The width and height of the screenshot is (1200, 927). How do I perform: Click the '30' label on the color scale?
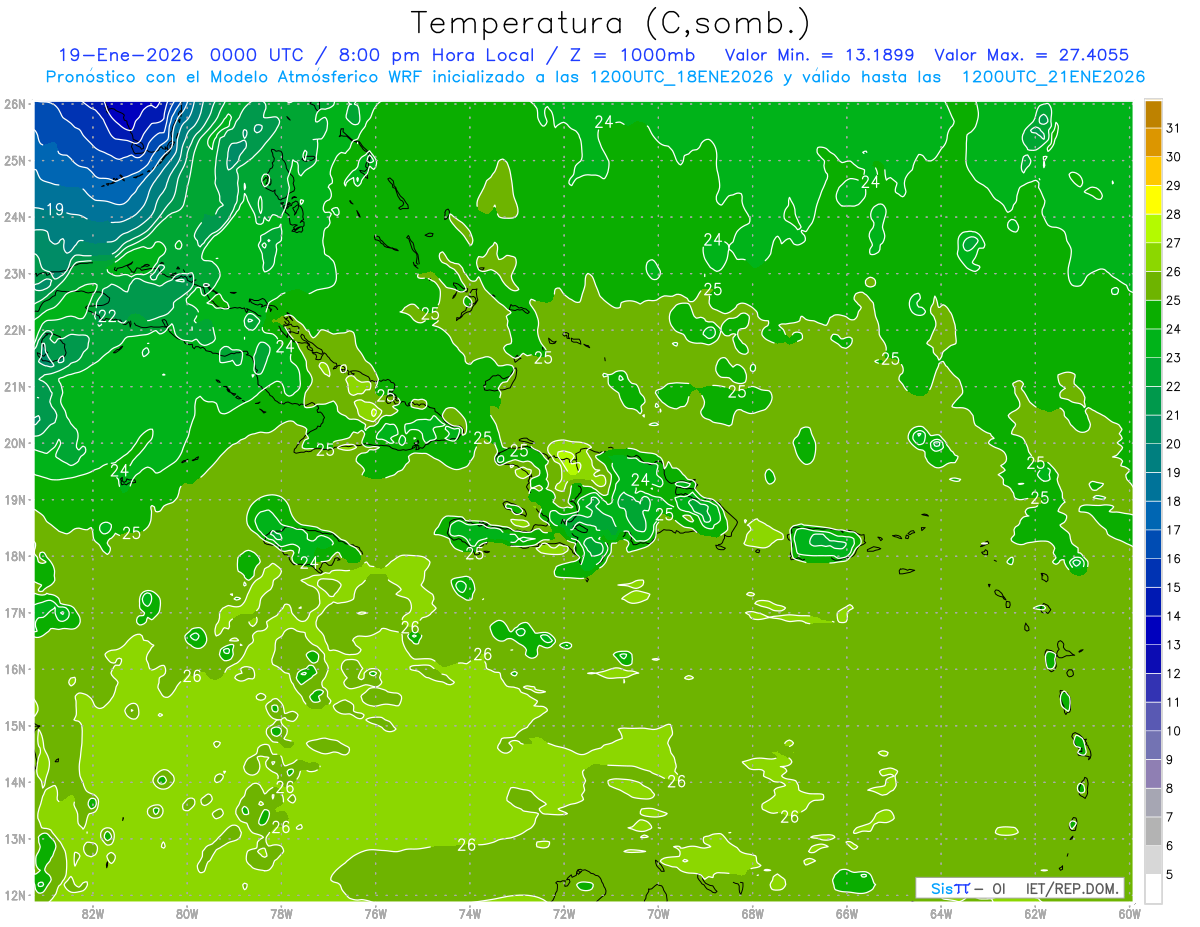[1173, 157]
